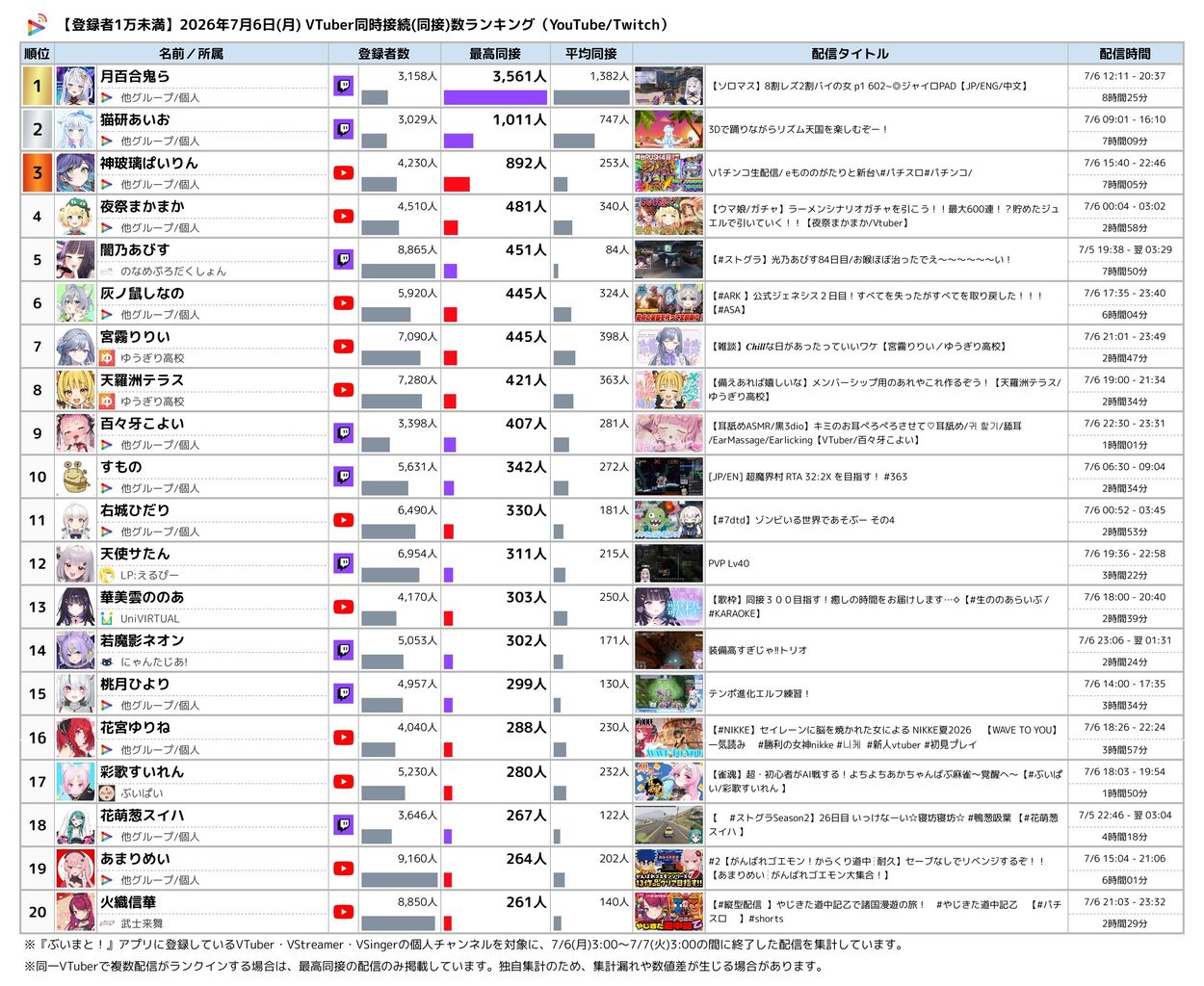Select the peak value 3,561人

pos(519,76)
